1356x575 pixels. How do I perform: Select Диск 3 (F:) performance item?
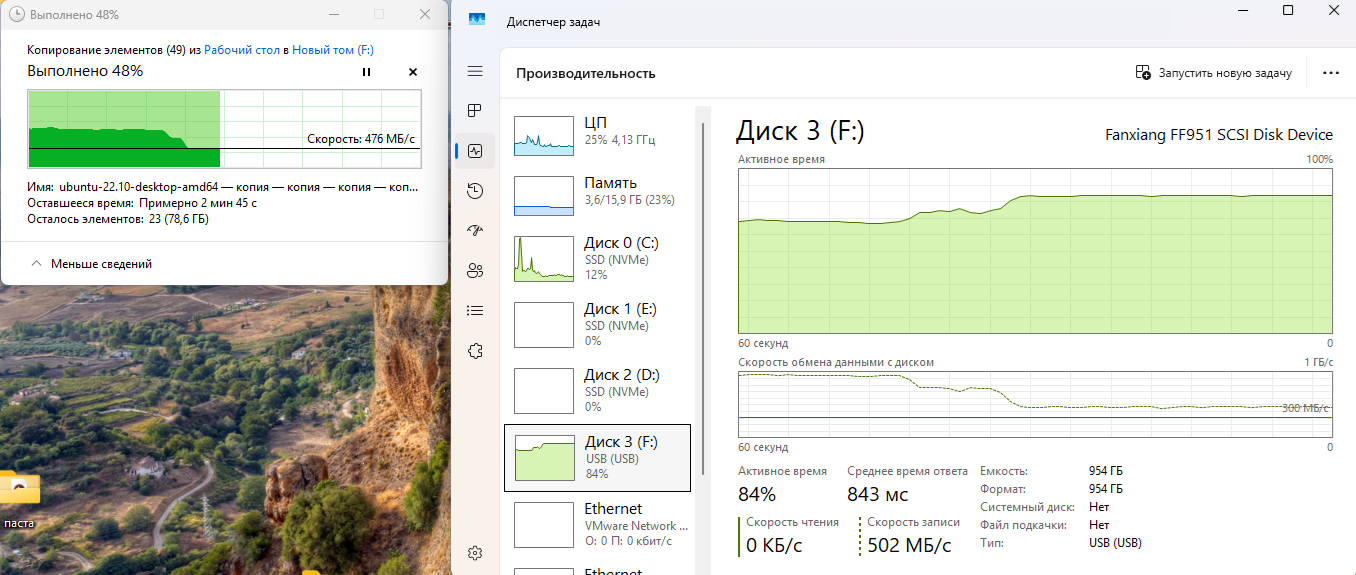pyautogui.click(x=598, y=457)
